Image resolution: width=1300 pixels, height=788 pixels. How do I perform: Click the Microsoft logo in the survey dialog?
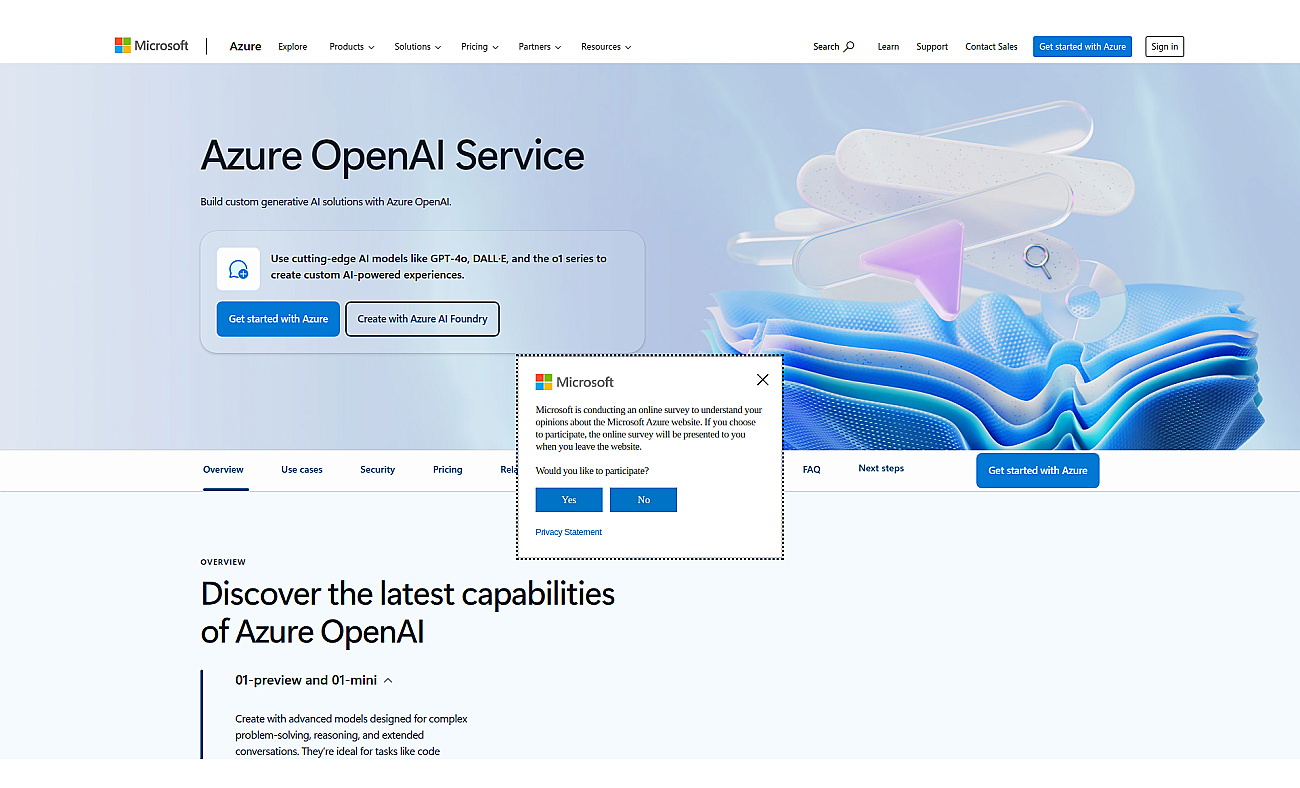[x=575, y=382]
